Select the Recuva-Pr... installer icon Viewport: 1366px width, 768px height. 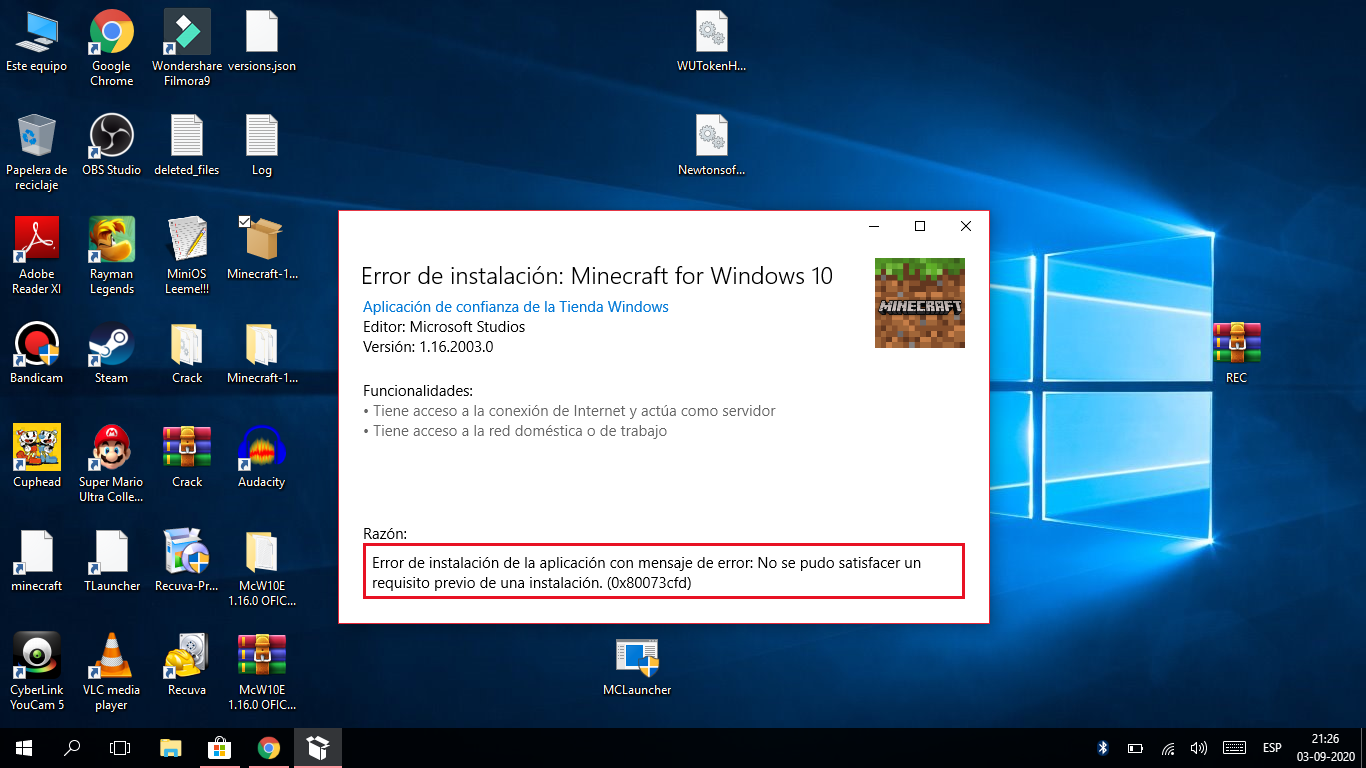pos(187,562)
